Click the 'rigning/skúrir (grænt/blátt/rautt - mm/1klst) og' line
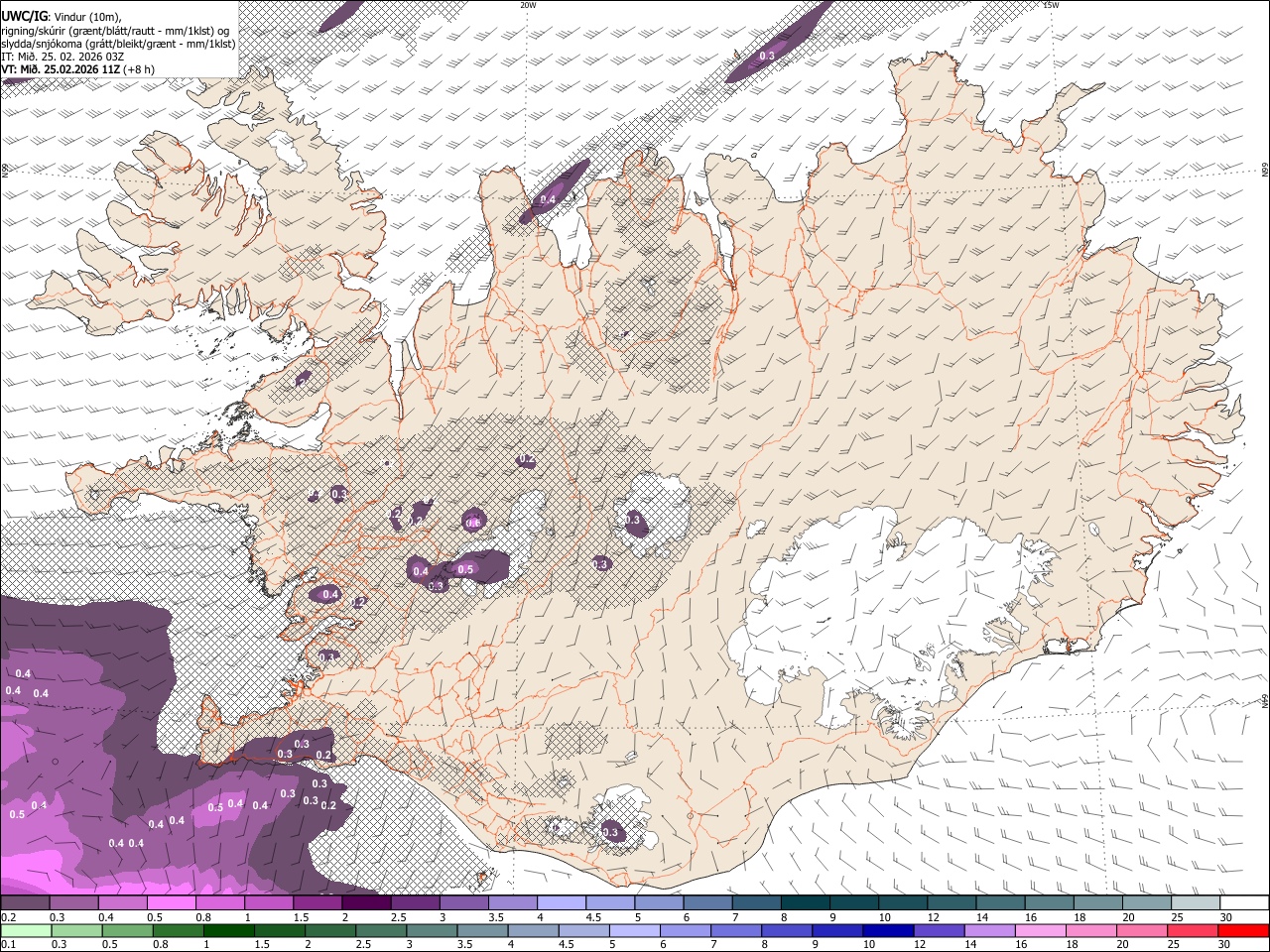 click(115, 30)
